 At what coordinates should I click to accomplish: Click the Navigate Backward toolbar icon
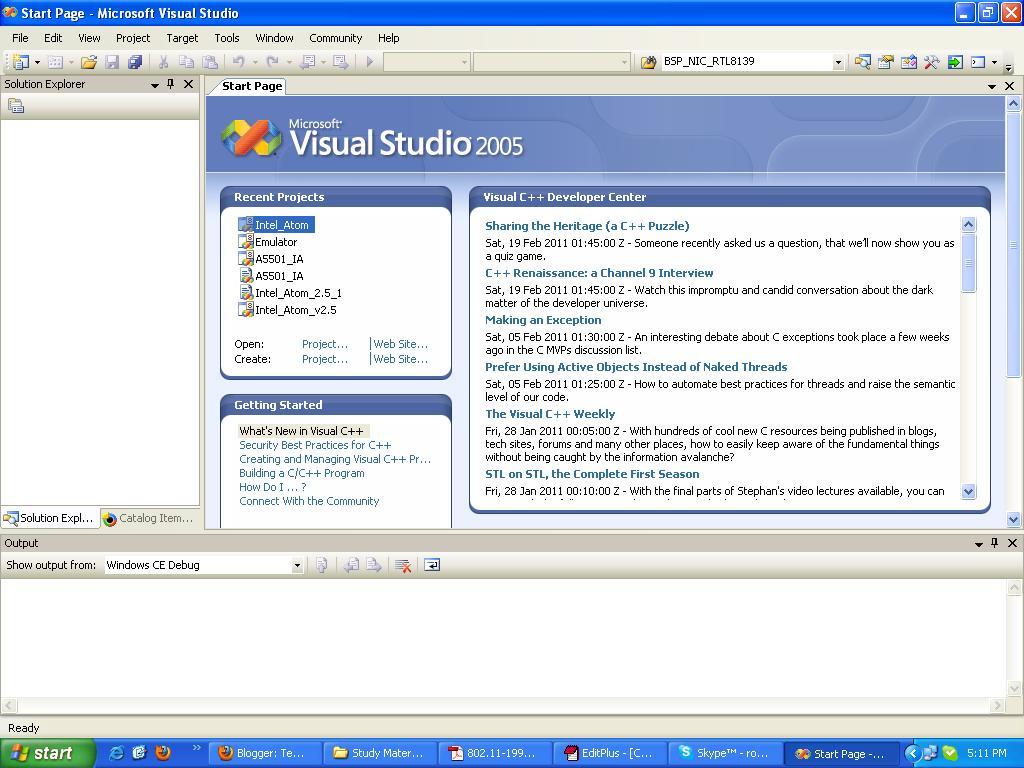(x=308, y=62)
